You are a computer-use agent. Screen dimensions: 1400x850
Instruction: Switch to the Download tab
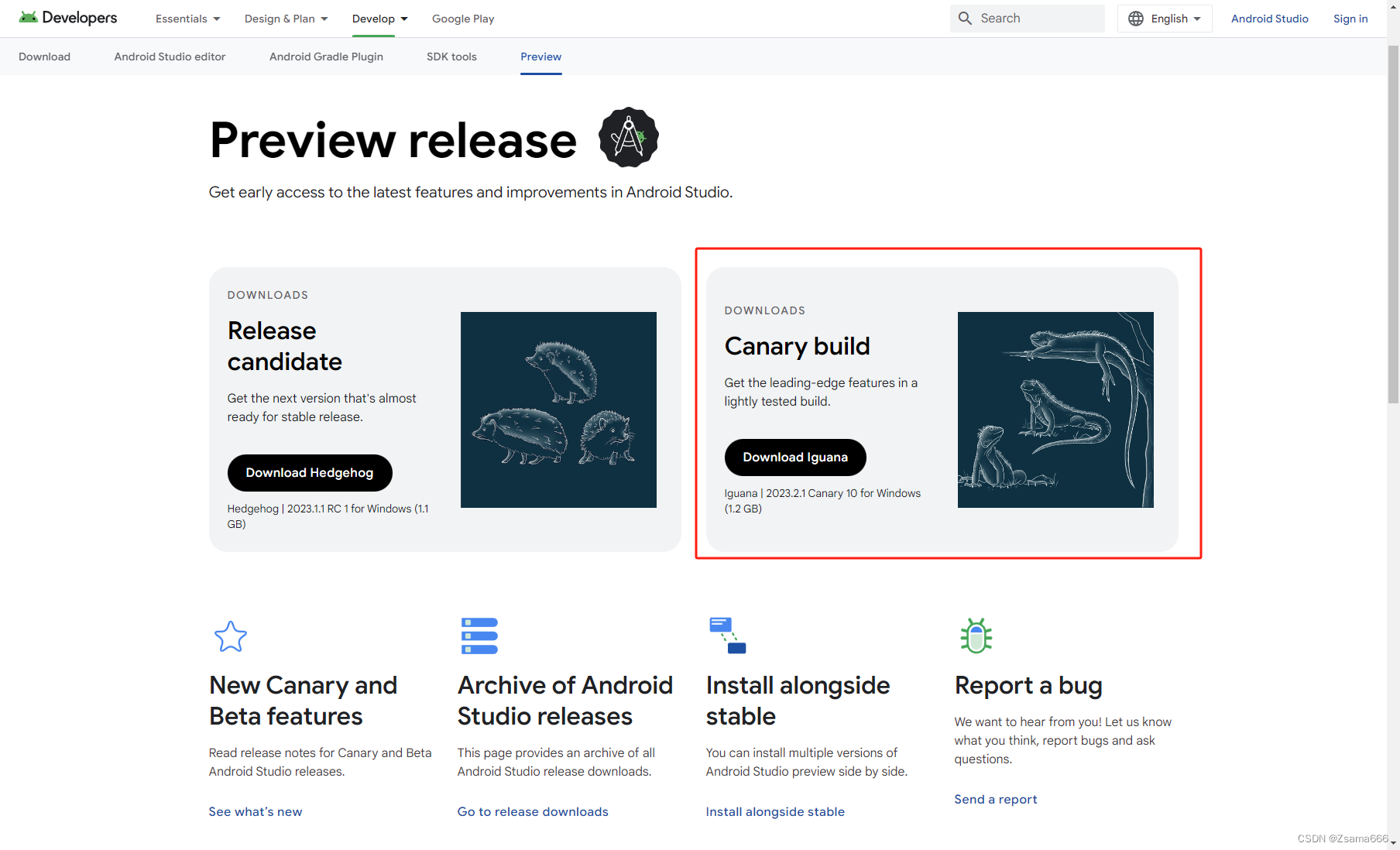tap(44, 57)
